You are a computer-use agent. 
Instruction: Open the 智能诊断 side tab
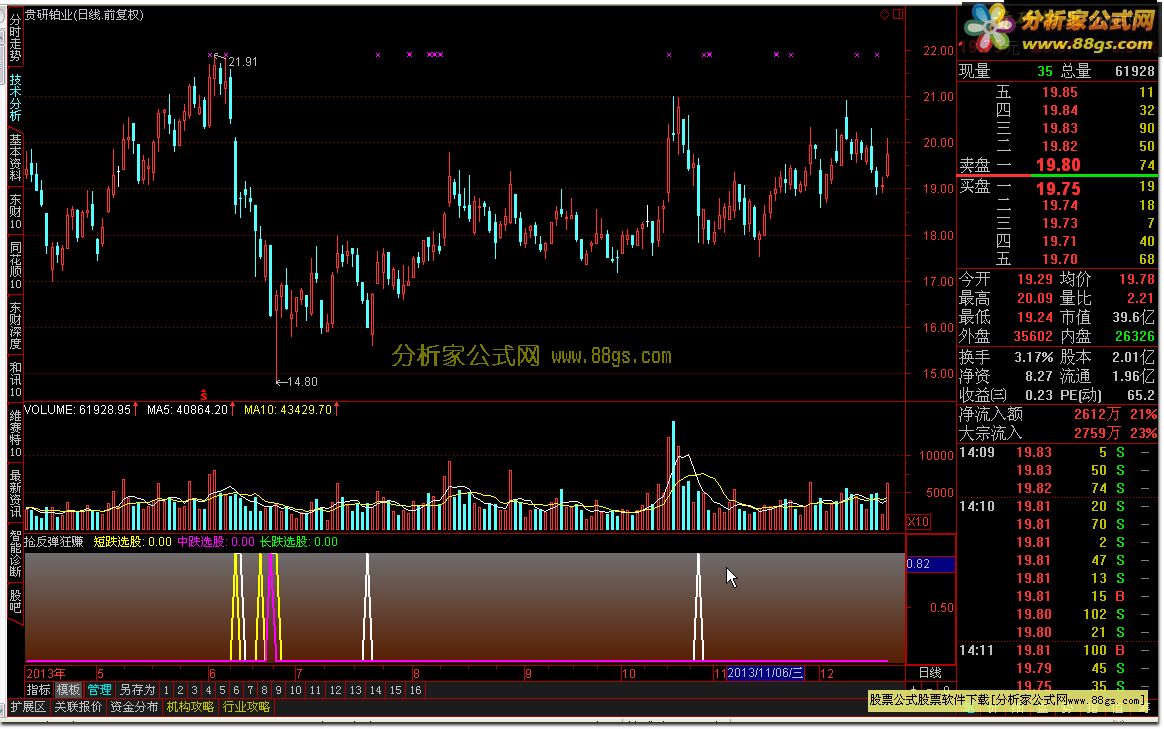point(15,553)
